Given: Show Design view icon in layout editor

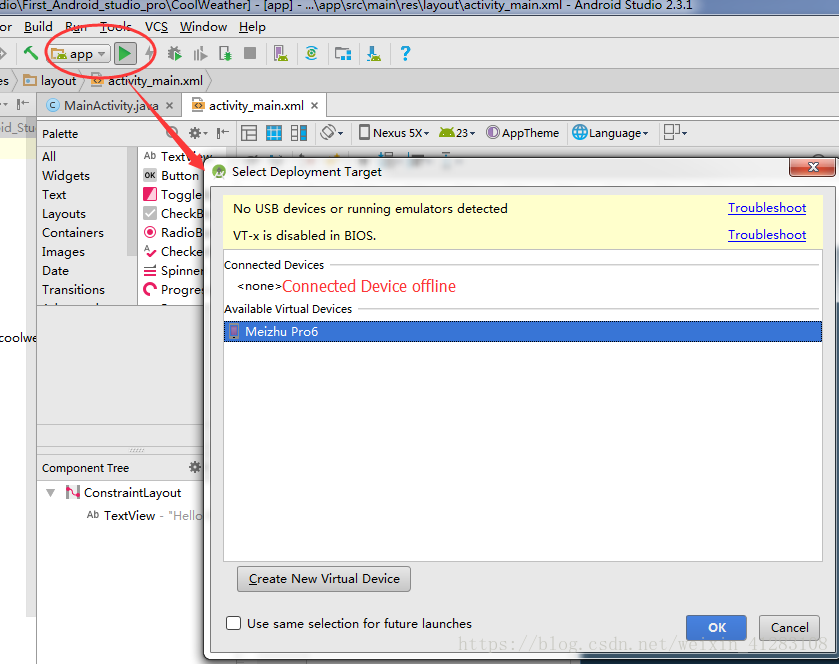Looking at the screenshot, I should click(249, 133).
